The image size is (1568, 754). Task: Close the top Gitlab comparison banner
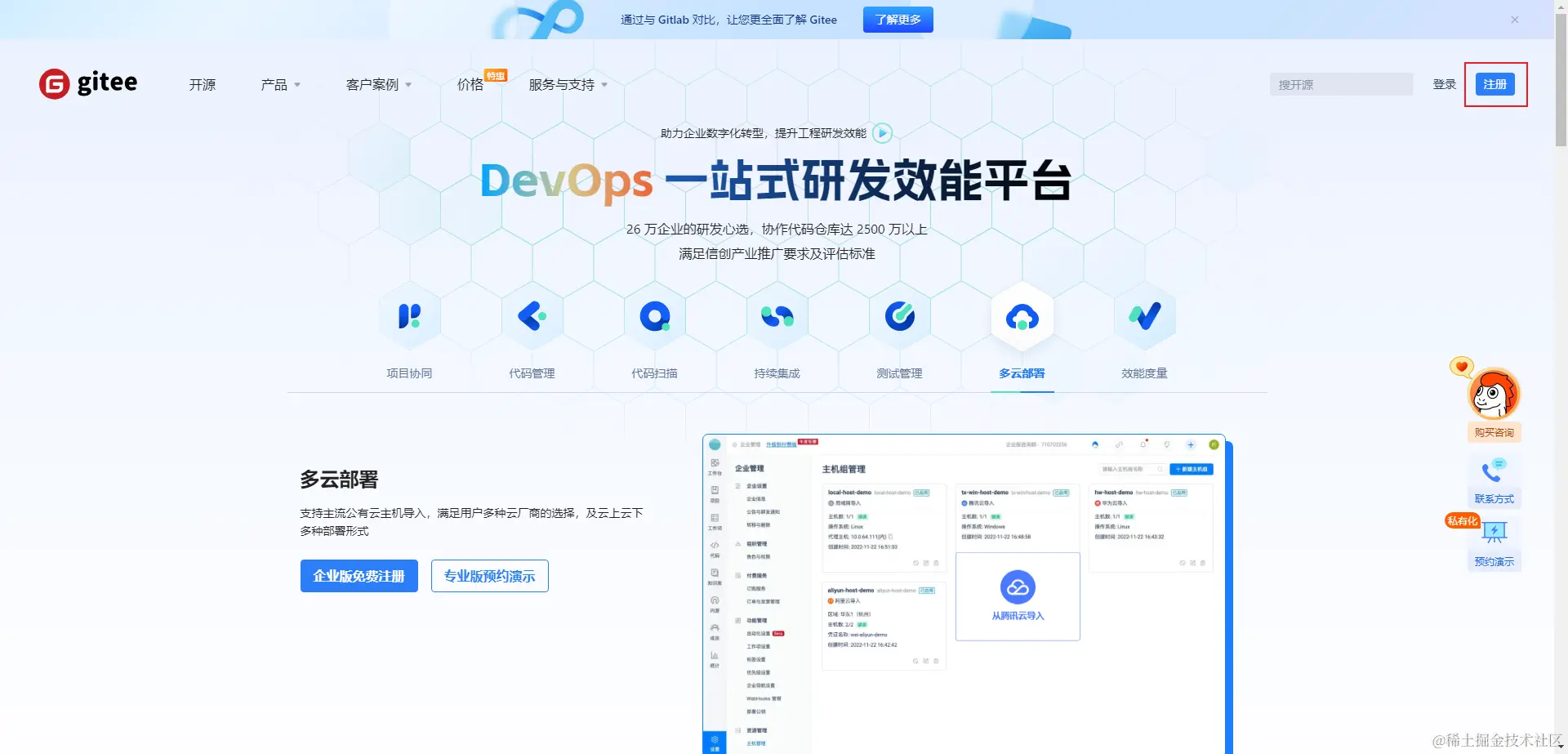tap(1515, 20)
